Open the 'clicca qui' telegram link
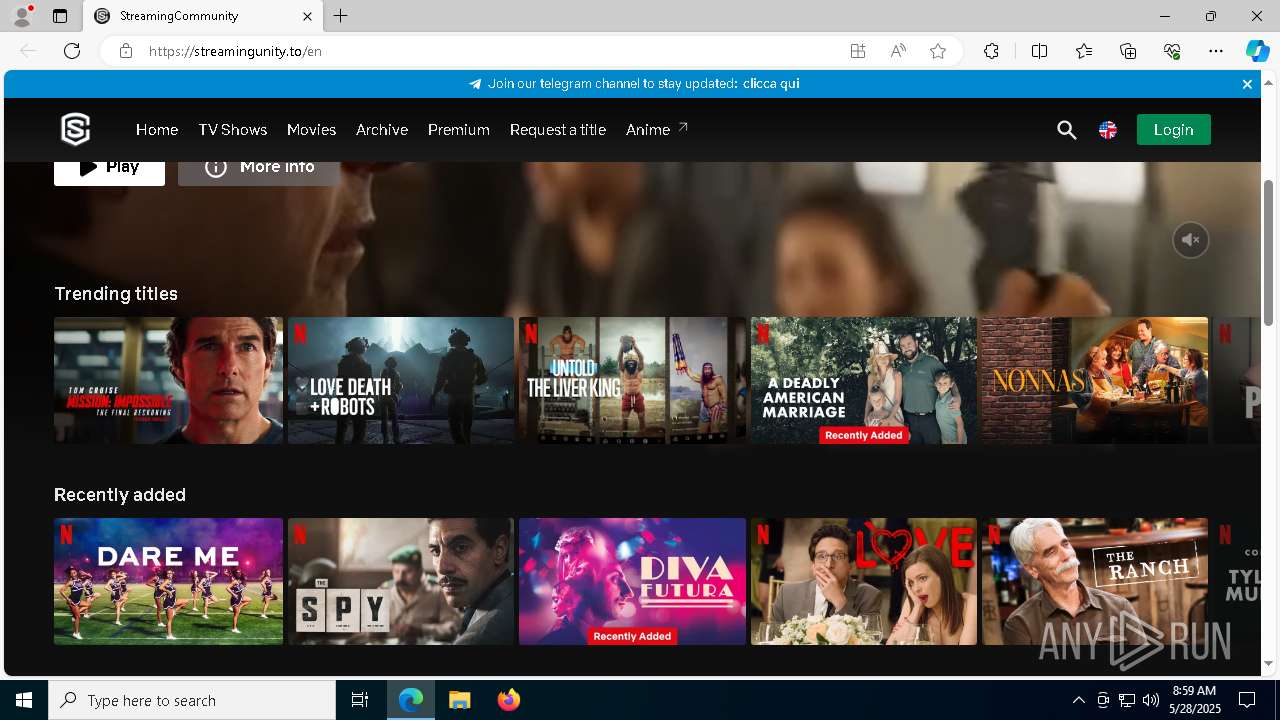The height and width of the screenshot is (720, 1280). click(771, 84)
